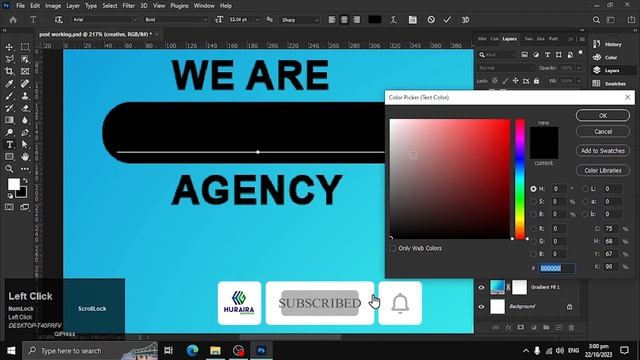Open the layer Fill dropdown arrow
This screenshot has width=640, height=360.
[579, 81]
